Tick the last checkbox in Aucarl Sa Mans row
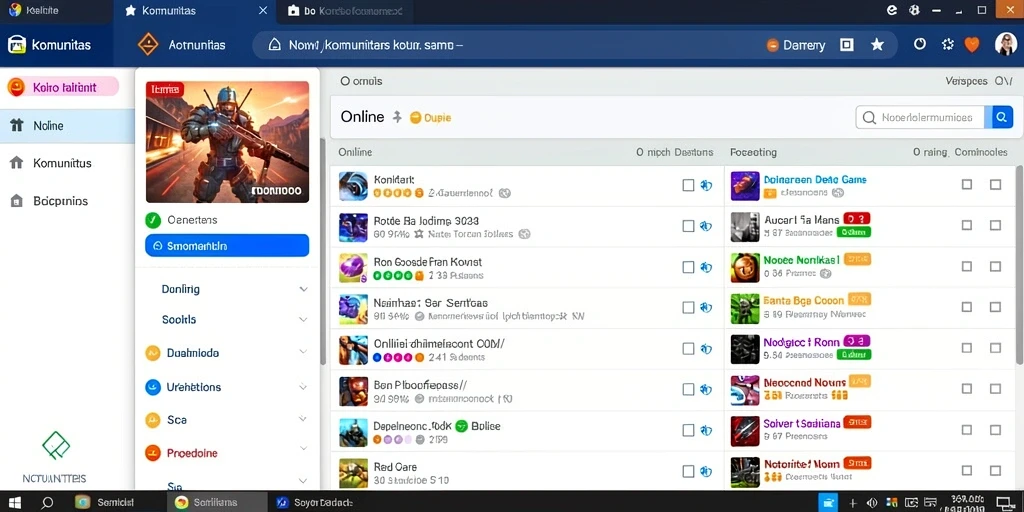 pos(995,225)
